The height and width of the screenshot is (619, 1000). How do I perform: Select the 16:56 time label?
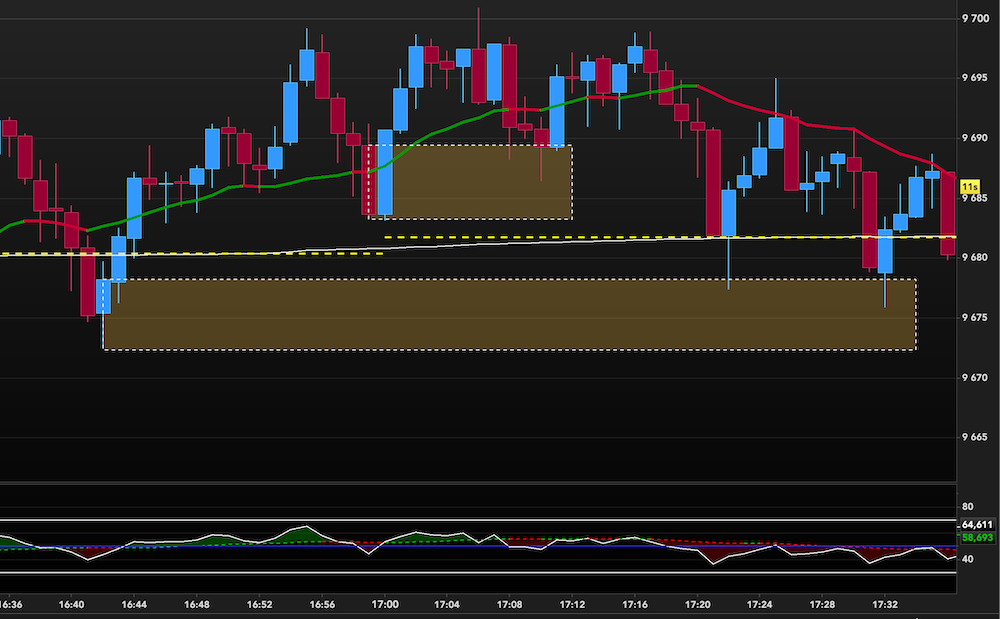tap(322, 604)
